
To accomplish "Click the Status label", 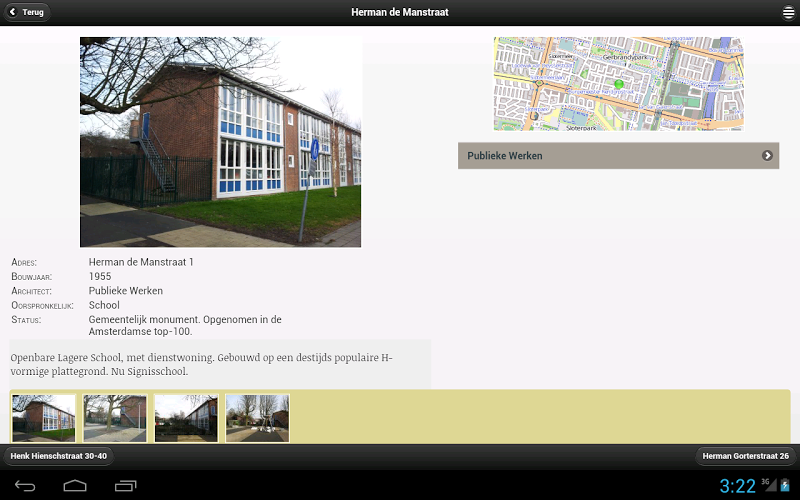I will tap(26, 319).
